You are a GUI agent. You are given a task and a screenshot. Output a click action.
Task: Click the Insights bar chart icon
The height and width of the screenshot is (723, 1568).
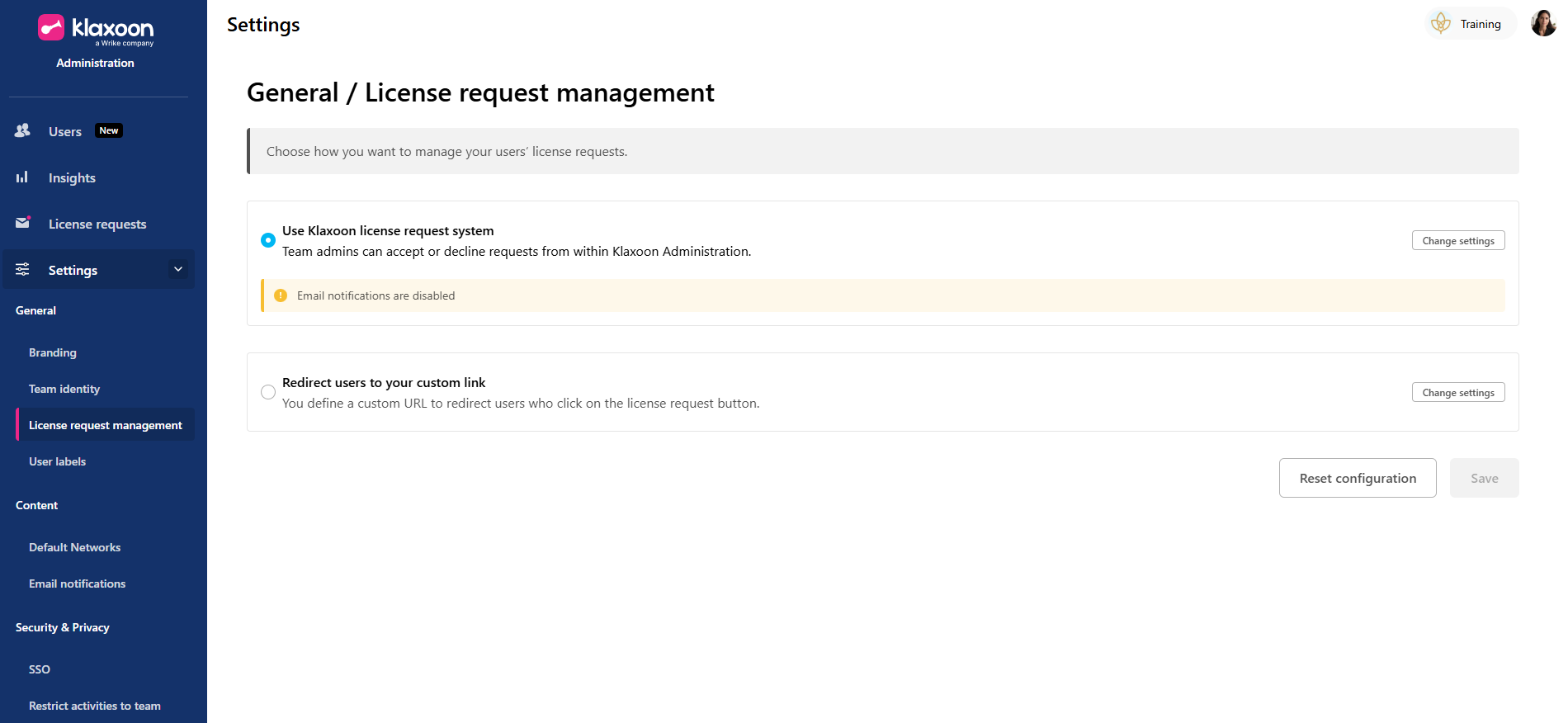click(x=22, y=177)
